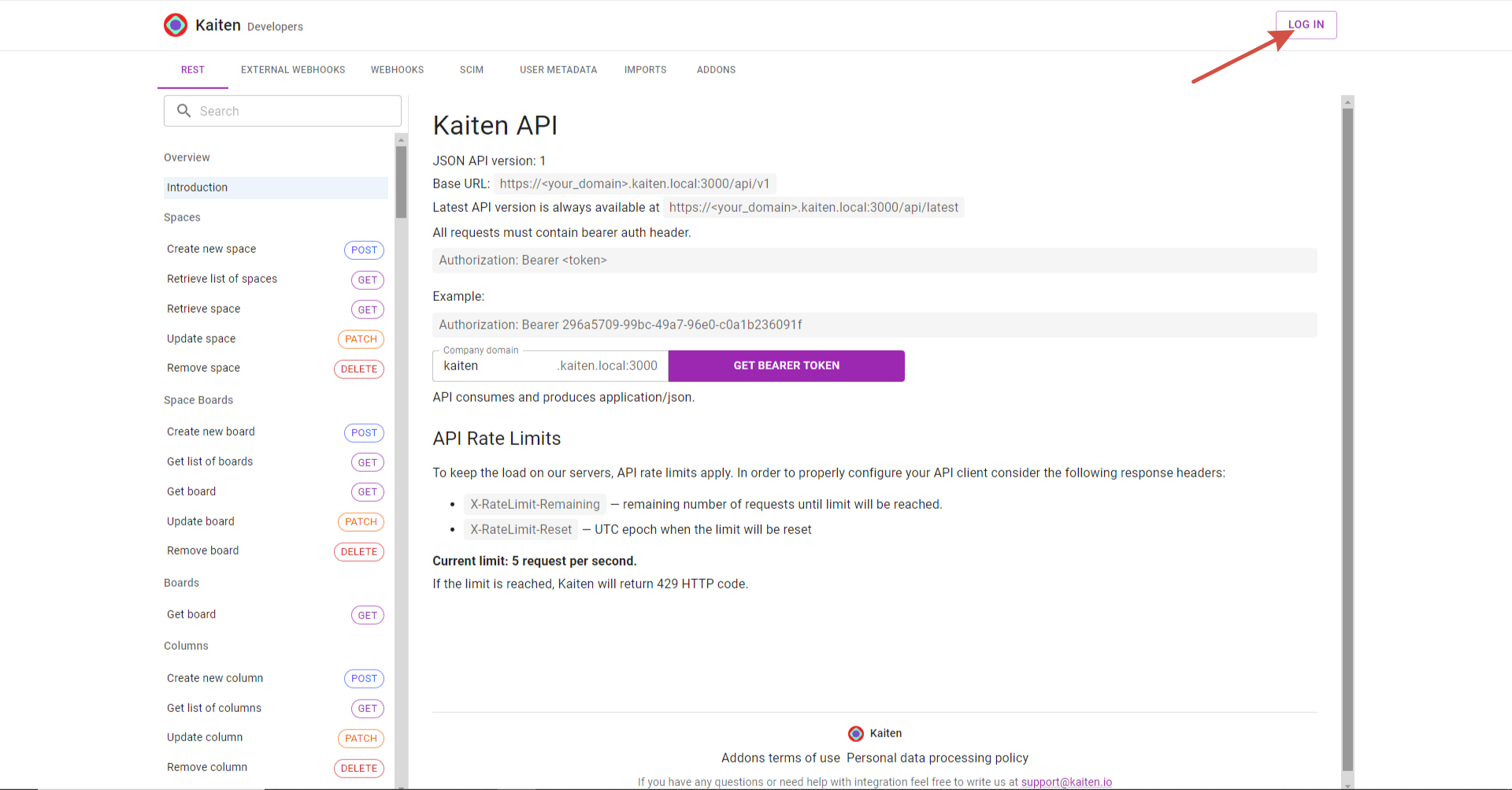Open Create new column endpoint in sidebar
Viewport: 1512px width, 790px height.
click(x=215, y=678)
